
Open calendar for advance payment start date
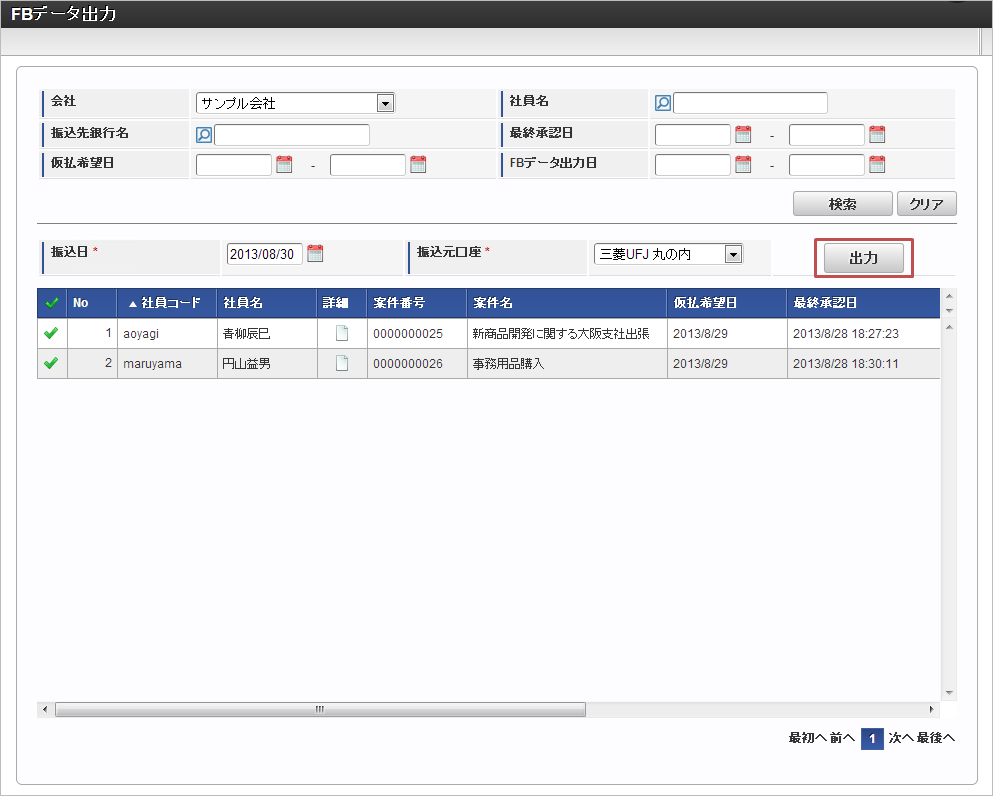pos(284,165)
